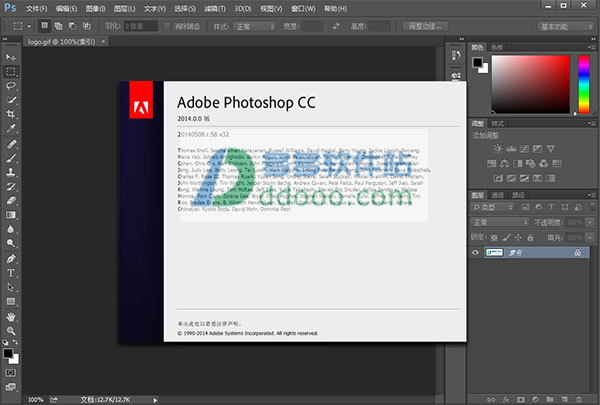Click the Refine Edge button
Viewport: 600px width, 405px height.
coord(425,26)
